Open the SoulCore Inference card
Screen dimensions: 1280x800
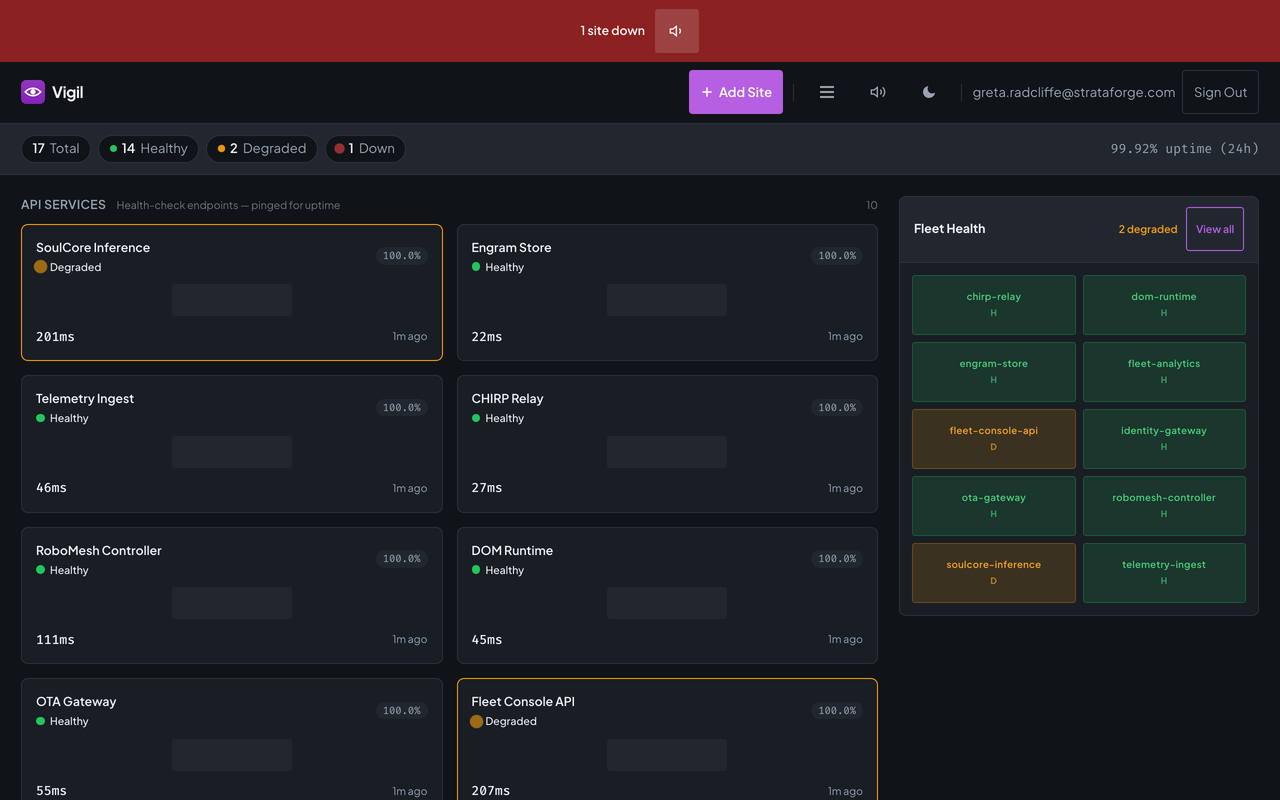point(232,292)
